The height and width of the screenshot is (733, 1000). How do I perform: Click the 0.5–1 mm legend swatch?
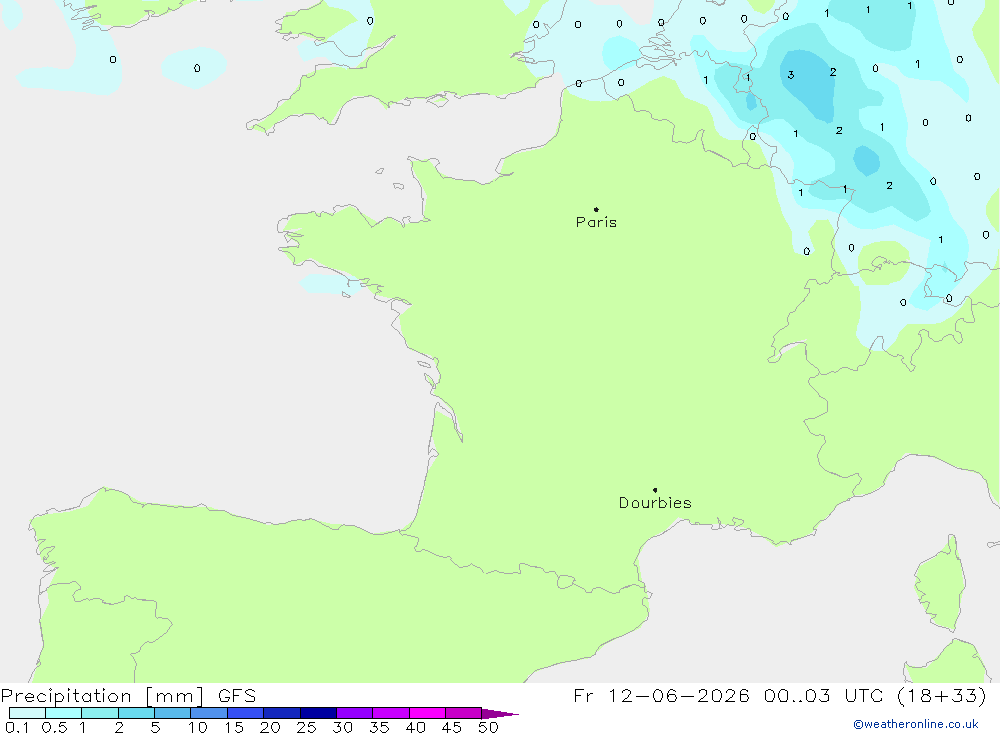coord(64,713)
